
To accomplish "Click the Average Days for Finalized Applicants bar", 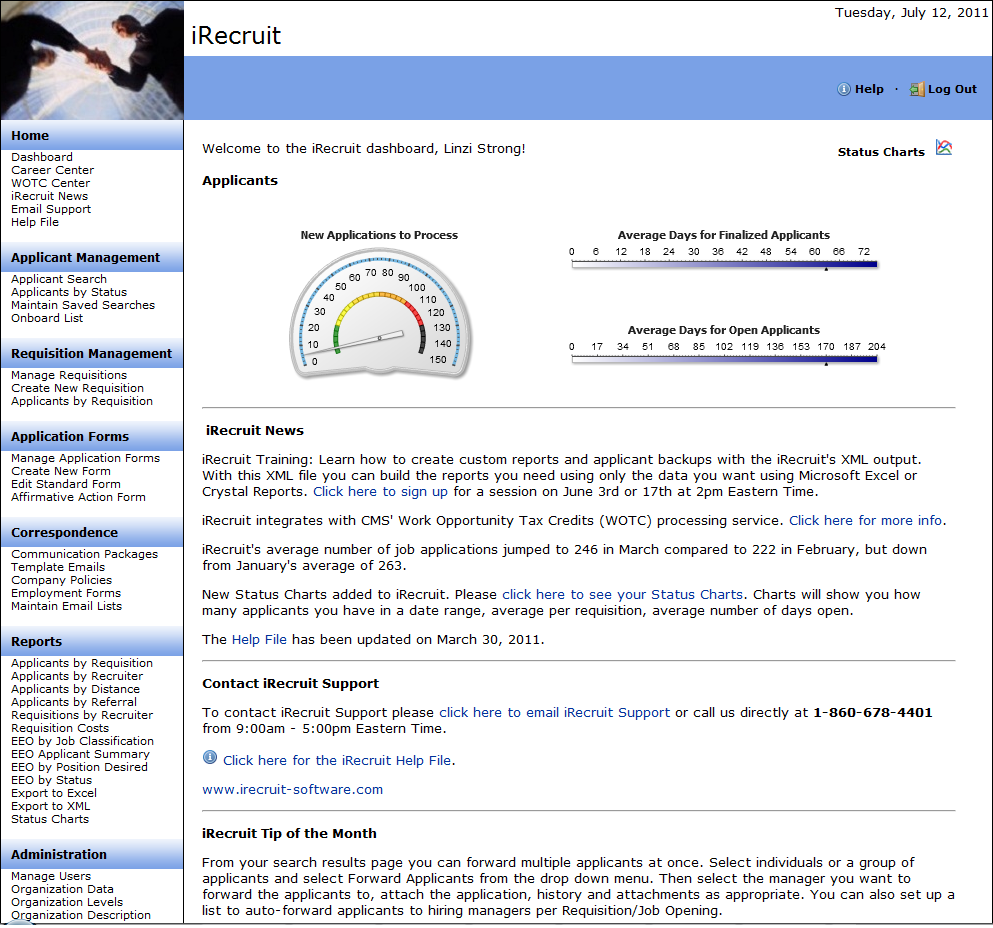I will pyautogui.click(x=724, y=264).
